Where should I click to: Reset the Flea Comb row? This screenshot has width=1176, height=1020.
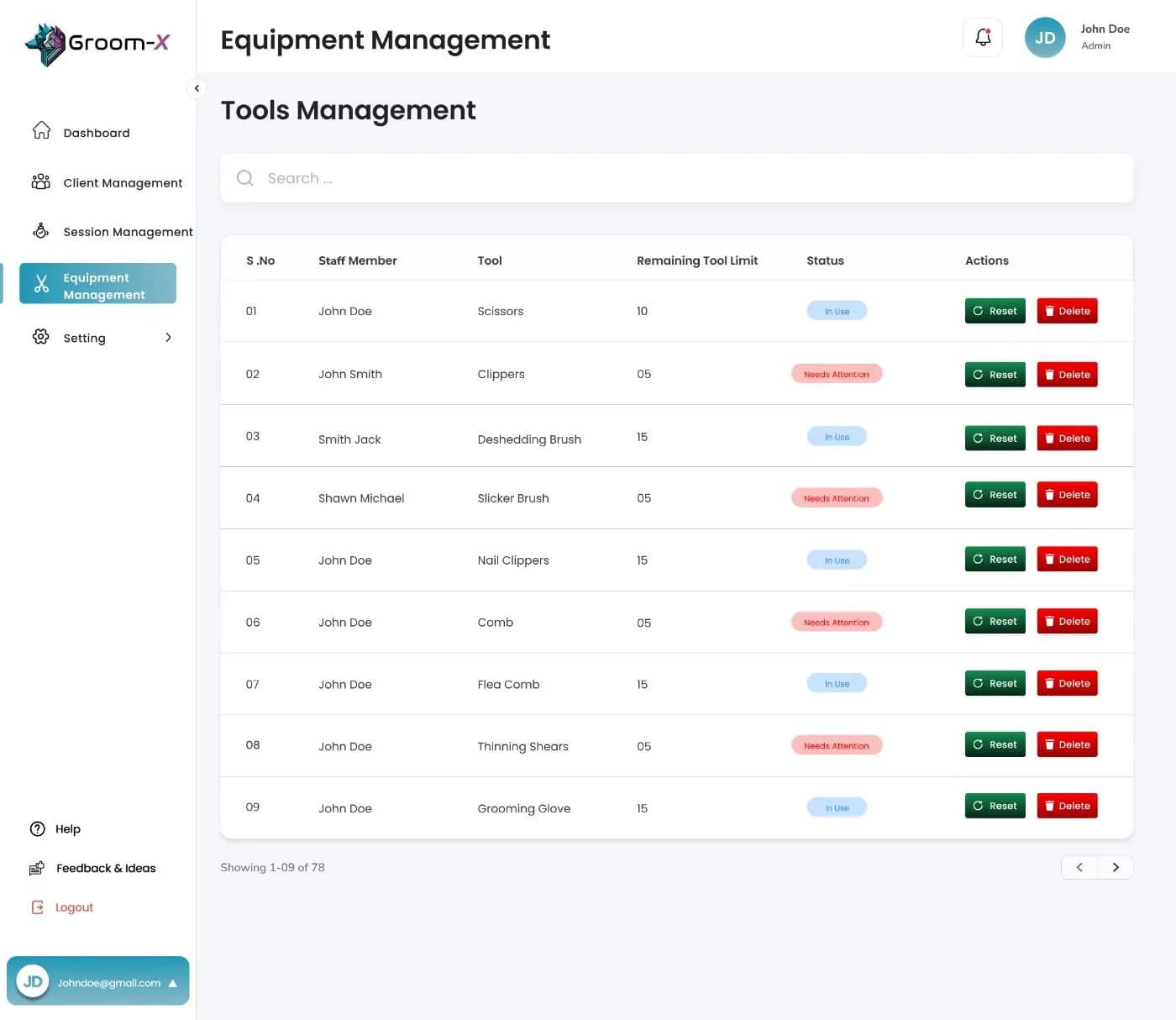coord(995,683)
